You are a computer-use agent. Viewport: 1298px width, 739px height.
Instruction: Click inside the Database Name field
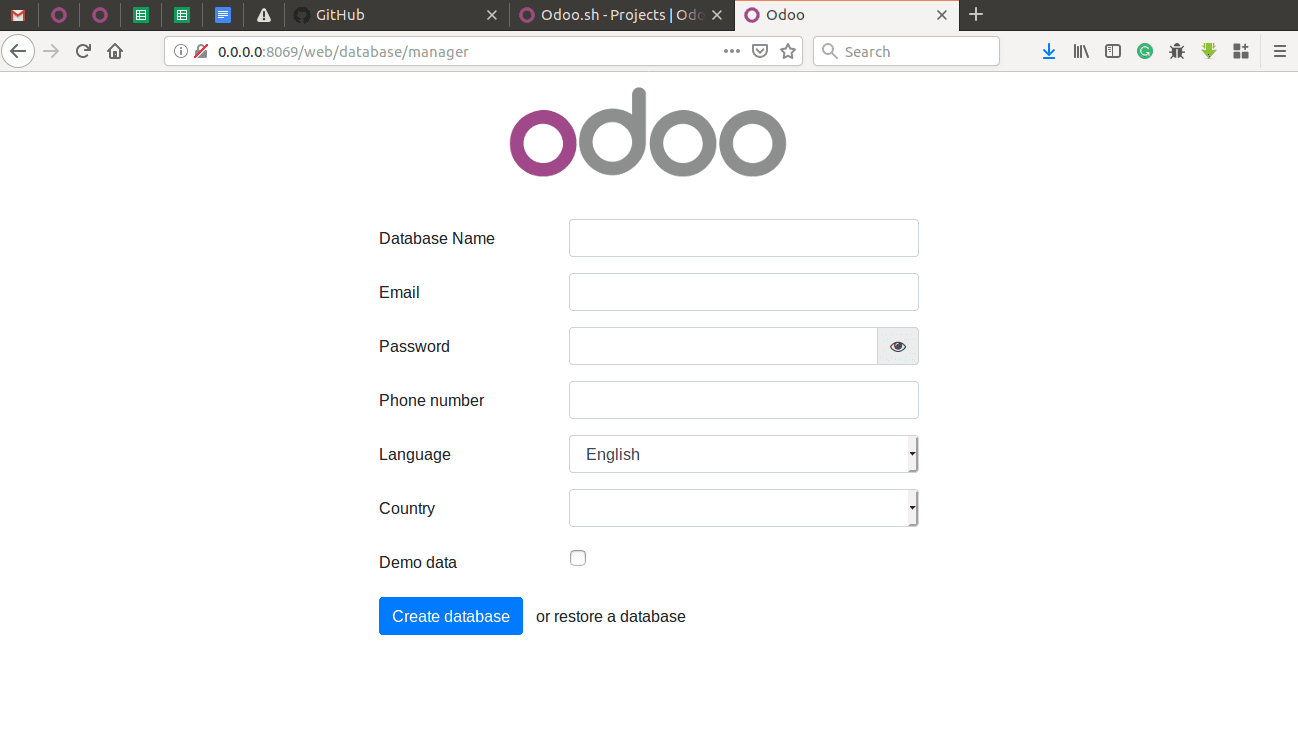tap(743, 238)
